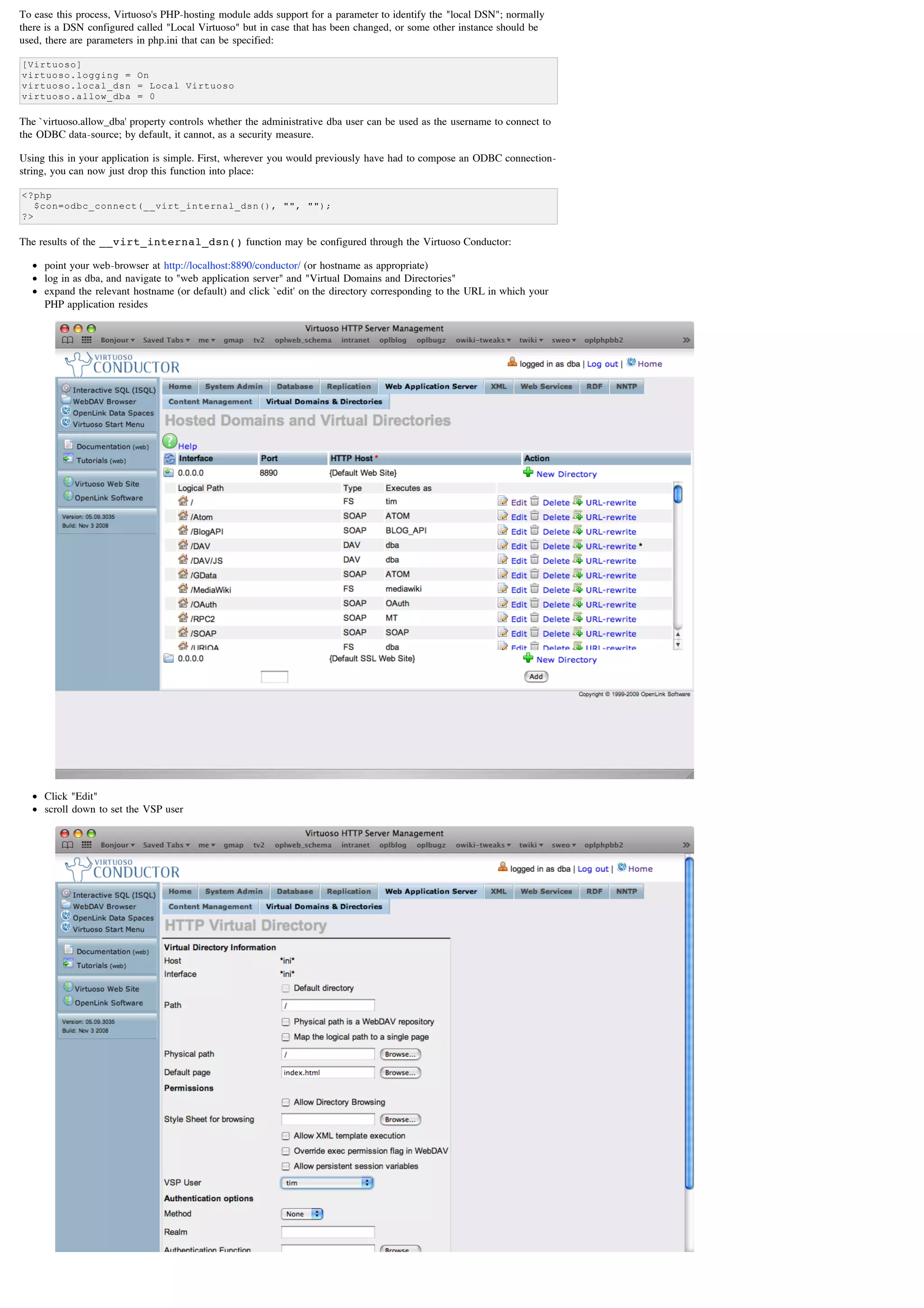The image size is (924, 1308).
Task: Open Content Management subtab on Hosted Domains page
Action: (210, 402)
